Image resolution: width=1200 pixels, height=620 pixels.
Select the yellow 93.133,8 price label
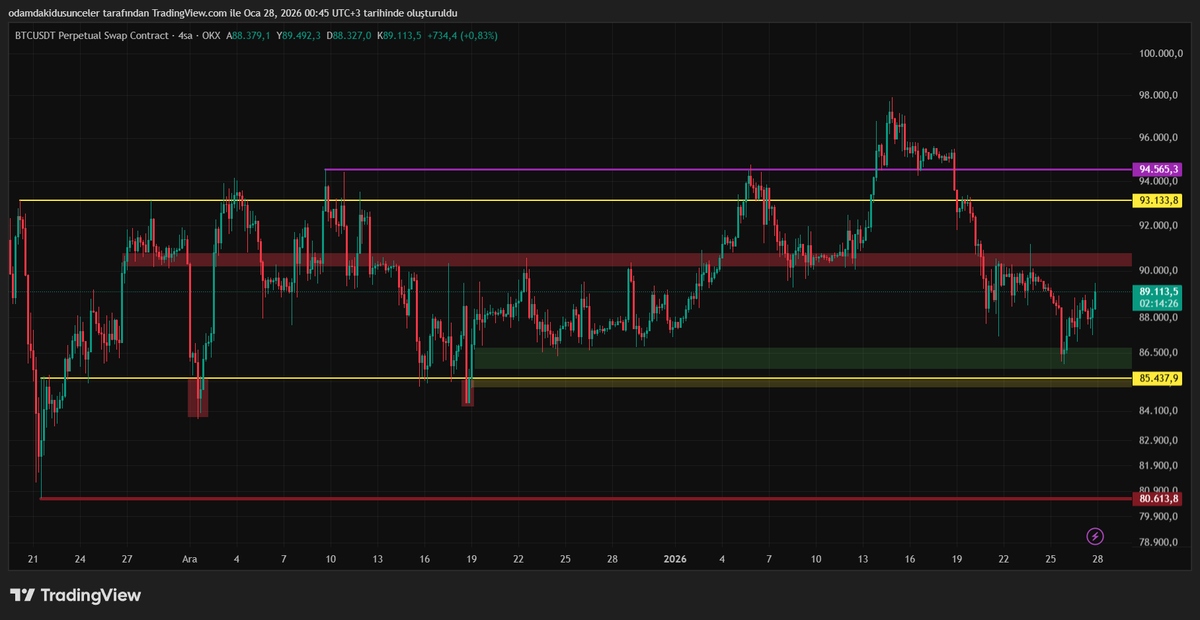pos(1158,201)
